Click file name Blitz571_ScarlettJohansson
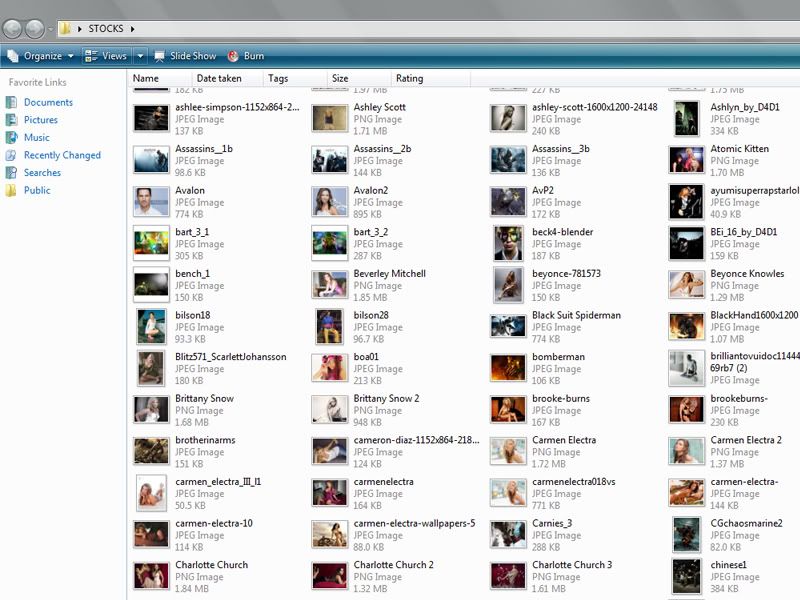 pos(231,357)
